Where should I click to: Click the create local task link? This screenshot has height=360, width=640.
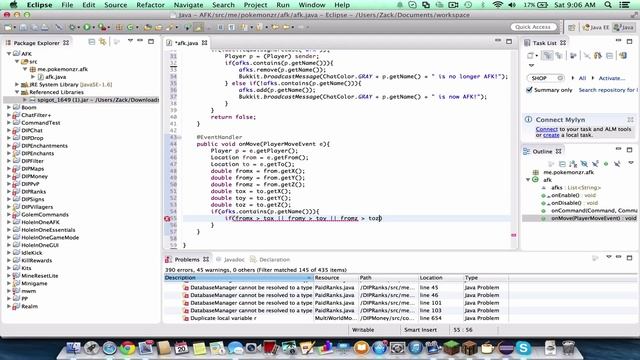tap(551, 135)
